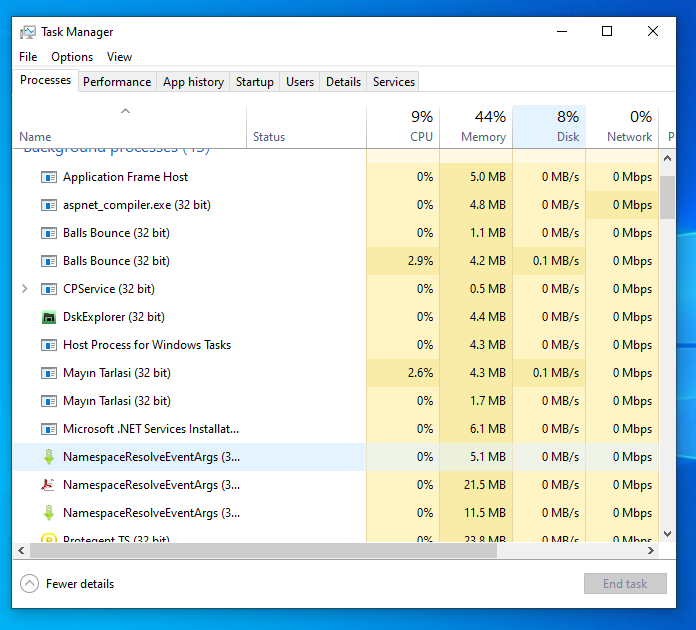Click the 5.0 MB memory value
Viewport: 696px width, 630px height.
click(x=488, y=177)
